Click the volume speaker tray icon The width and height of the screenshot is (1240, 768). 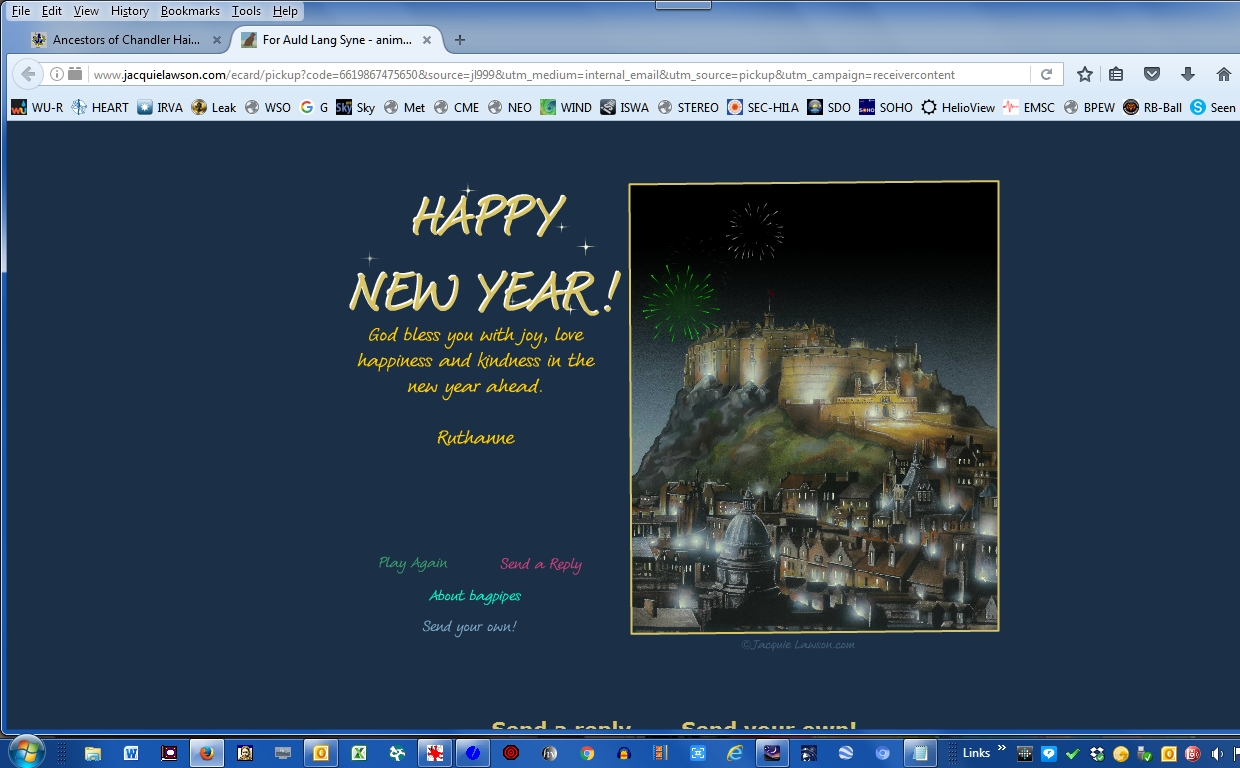point(1217,753)
